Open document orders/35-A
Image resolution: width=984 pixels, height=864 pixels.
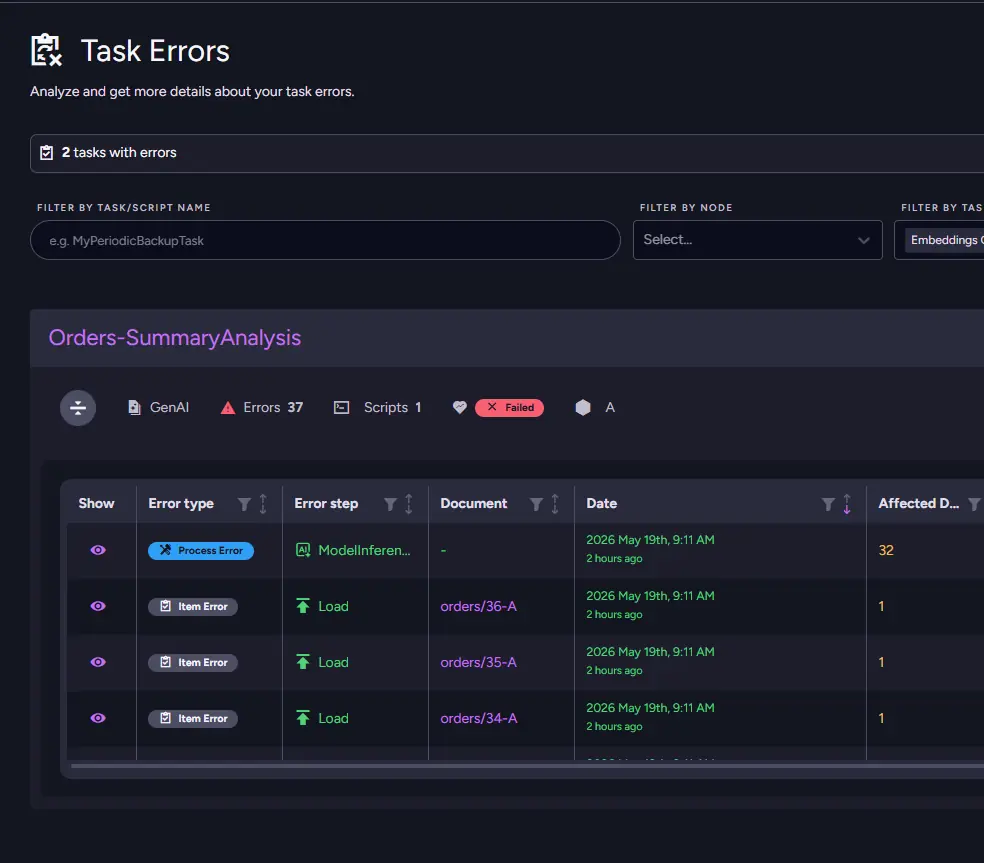pos(478,662)
